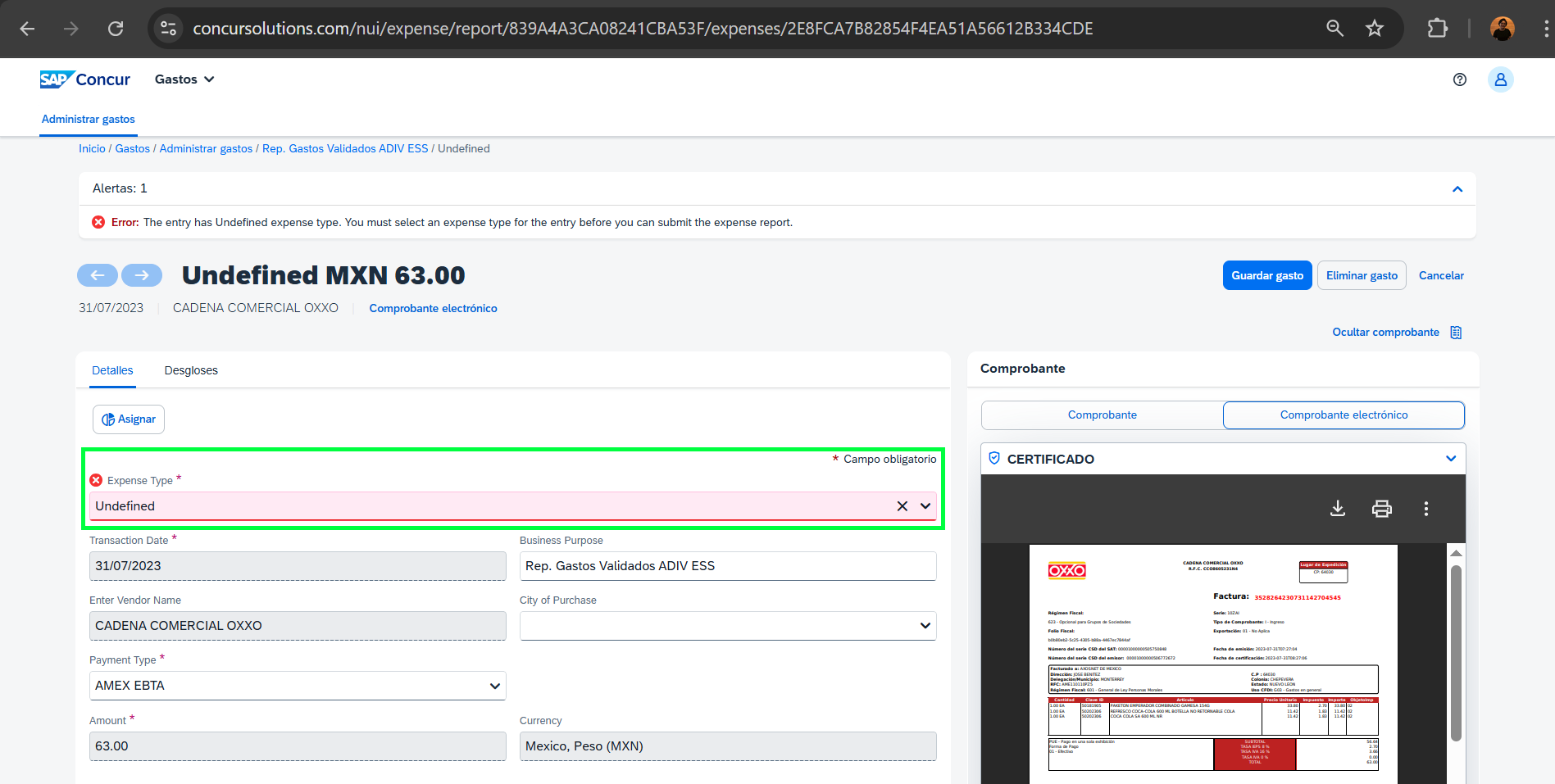This screenshot has height=784, width=1555.
Task: Select the Comprobante electrónico tab in the receipt panel
Action: pos(1344,415)
